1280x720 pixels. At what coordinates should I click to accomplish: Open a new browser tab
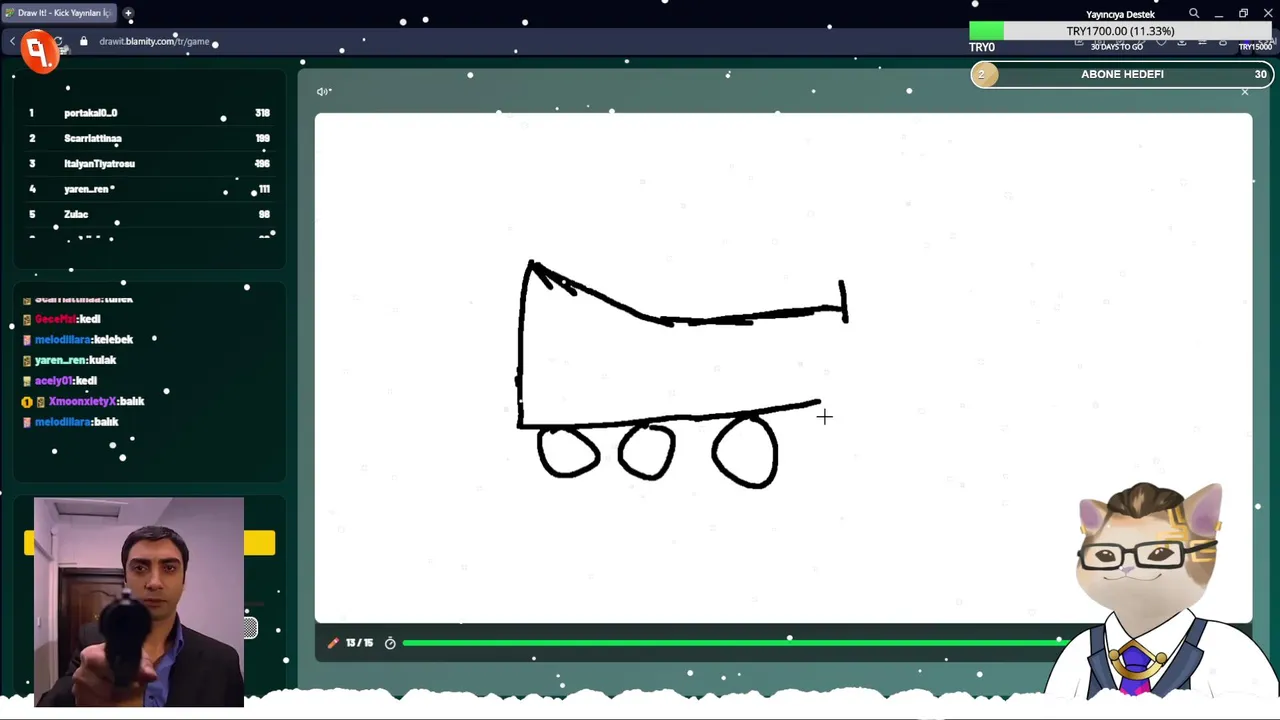tap(128, 13)
